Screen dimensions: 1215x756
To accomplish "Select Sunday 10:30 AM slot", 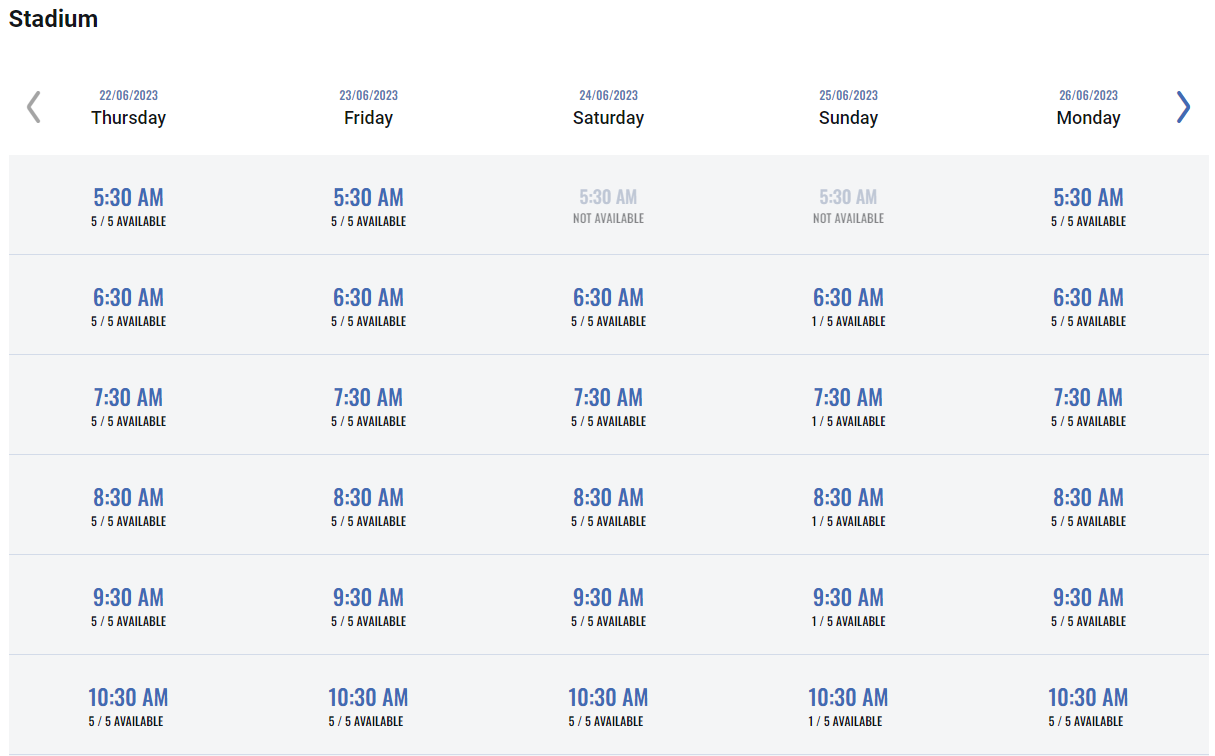I will [848, 704].
